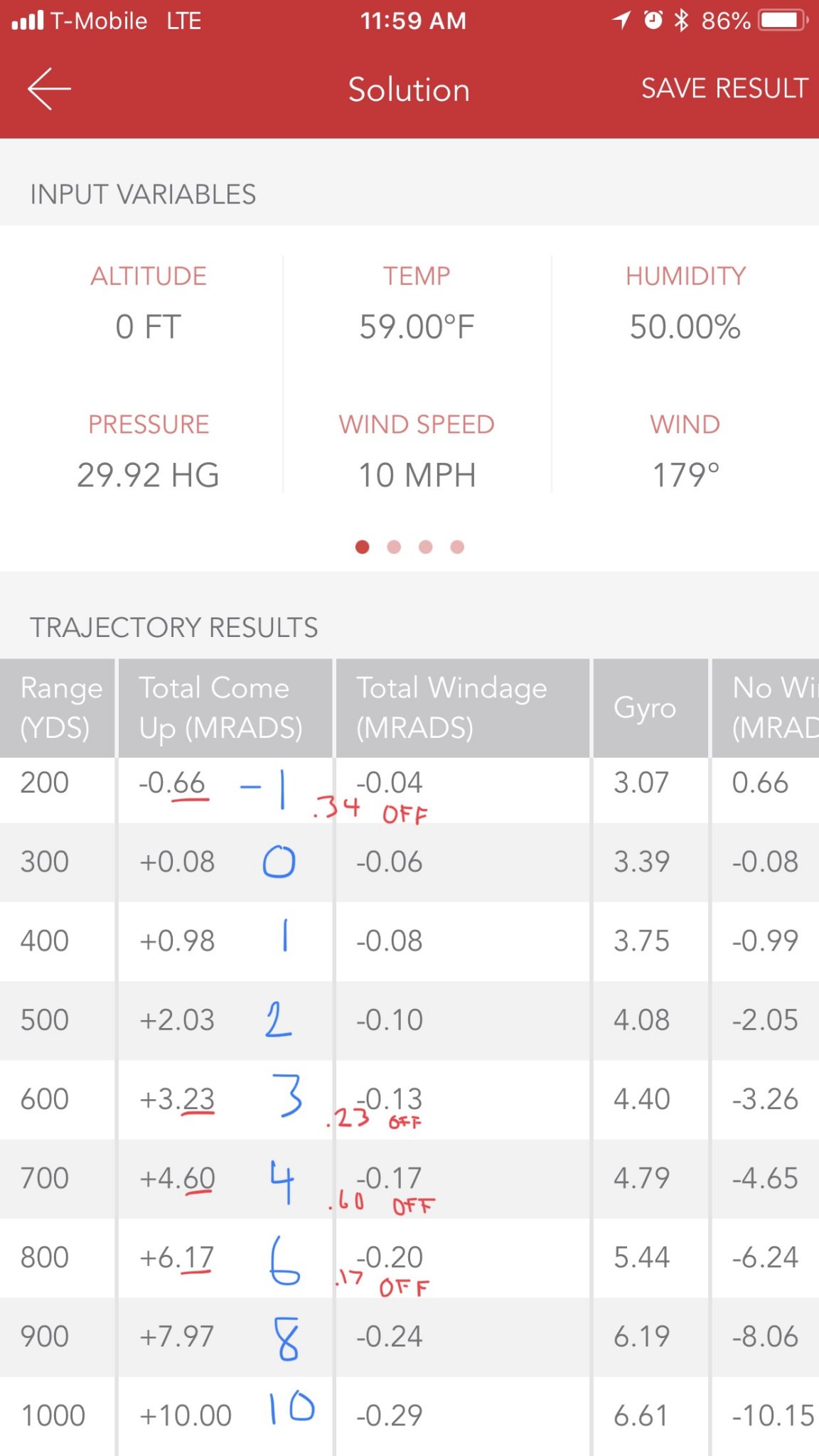Screen dimensions: 819x1456
Task: Tap the Bluetooth status icon
Action: [x=681, y=21]
